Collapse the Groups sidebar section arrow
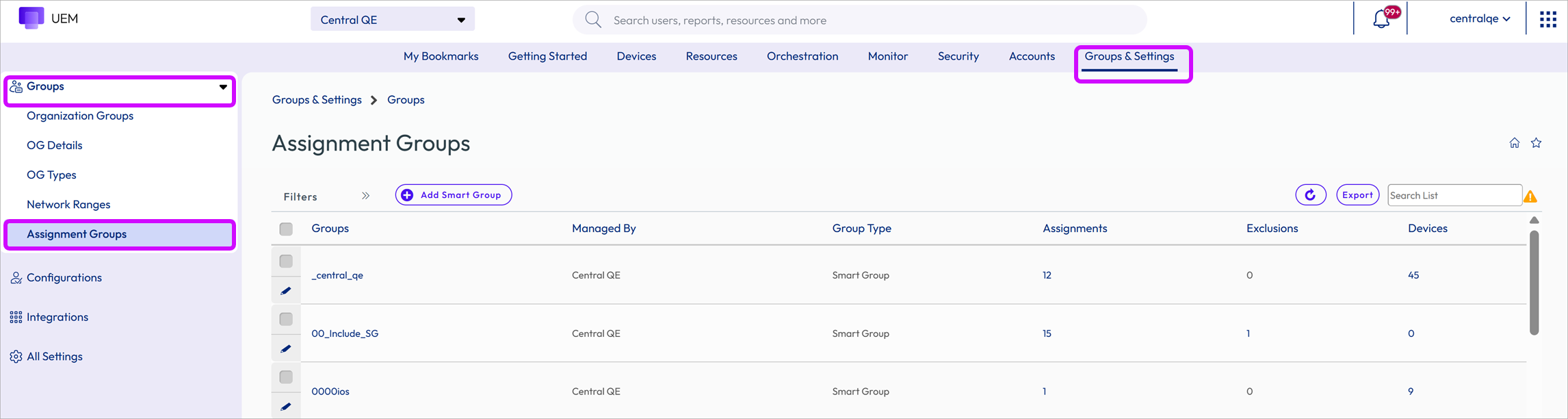This screenshot has height=419, width=1568. tap(223, 87)
